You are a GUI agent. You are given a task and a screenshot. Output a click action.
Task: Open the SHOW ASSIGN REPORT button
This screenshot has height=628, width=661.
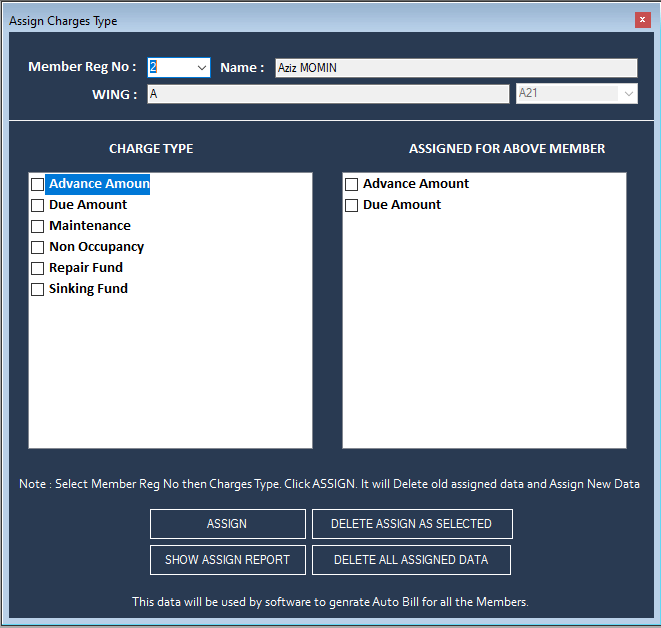228,560
